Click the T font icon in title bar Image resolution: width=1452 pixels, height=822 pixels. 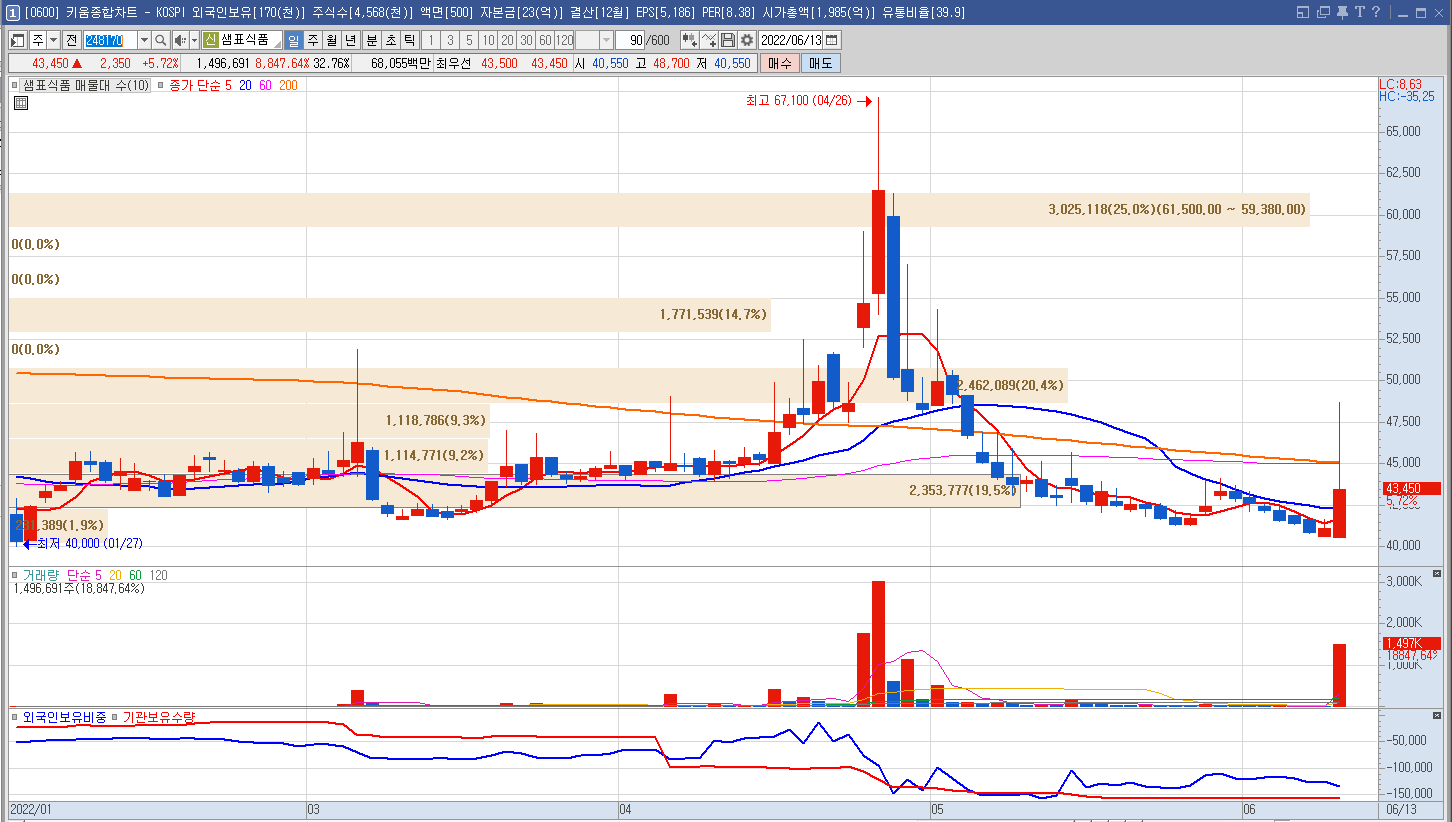[1359, 12]
